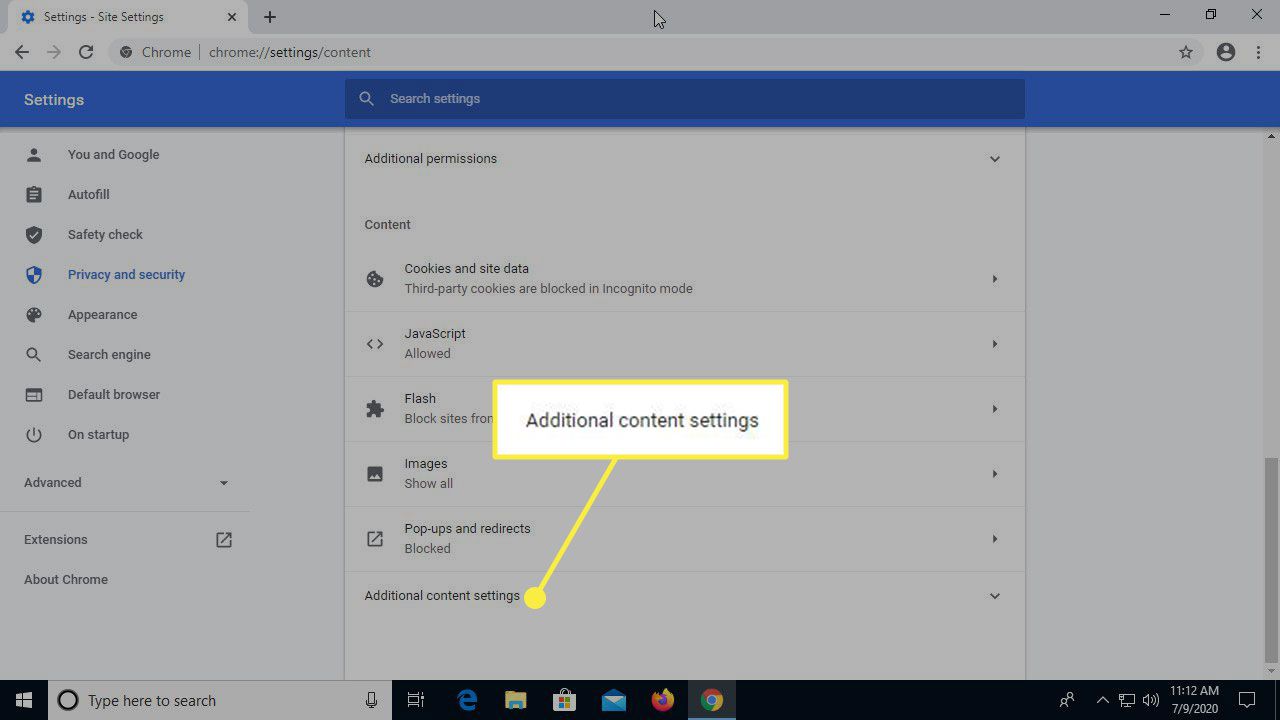Close the Settings - Site Settings tab
The height and width of the screenshot is (720, 1280).
click(232, 17)
